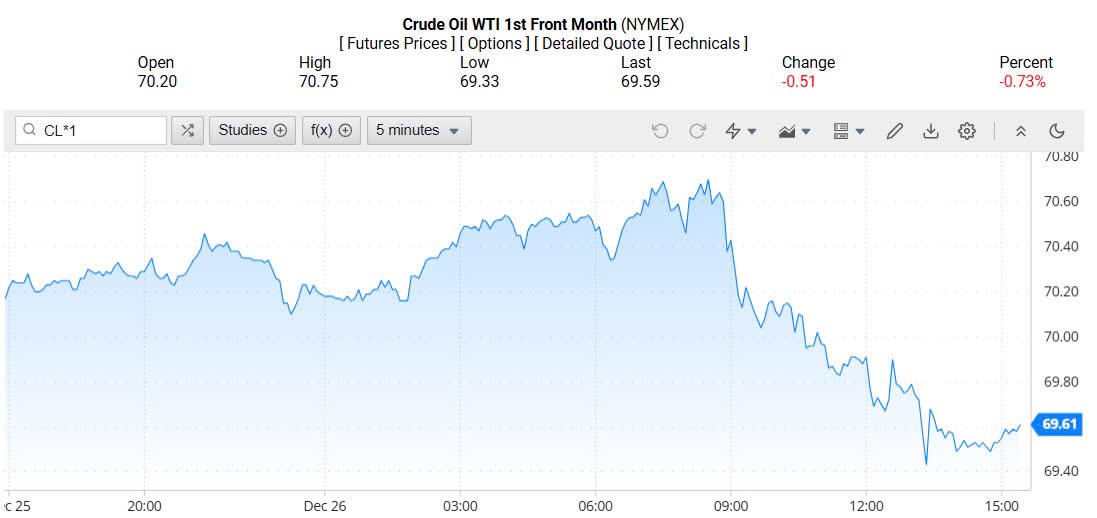Screen dimensions: 1097x518
Task: Open the Detailed Quote page
Action: [x=594, y=43]
